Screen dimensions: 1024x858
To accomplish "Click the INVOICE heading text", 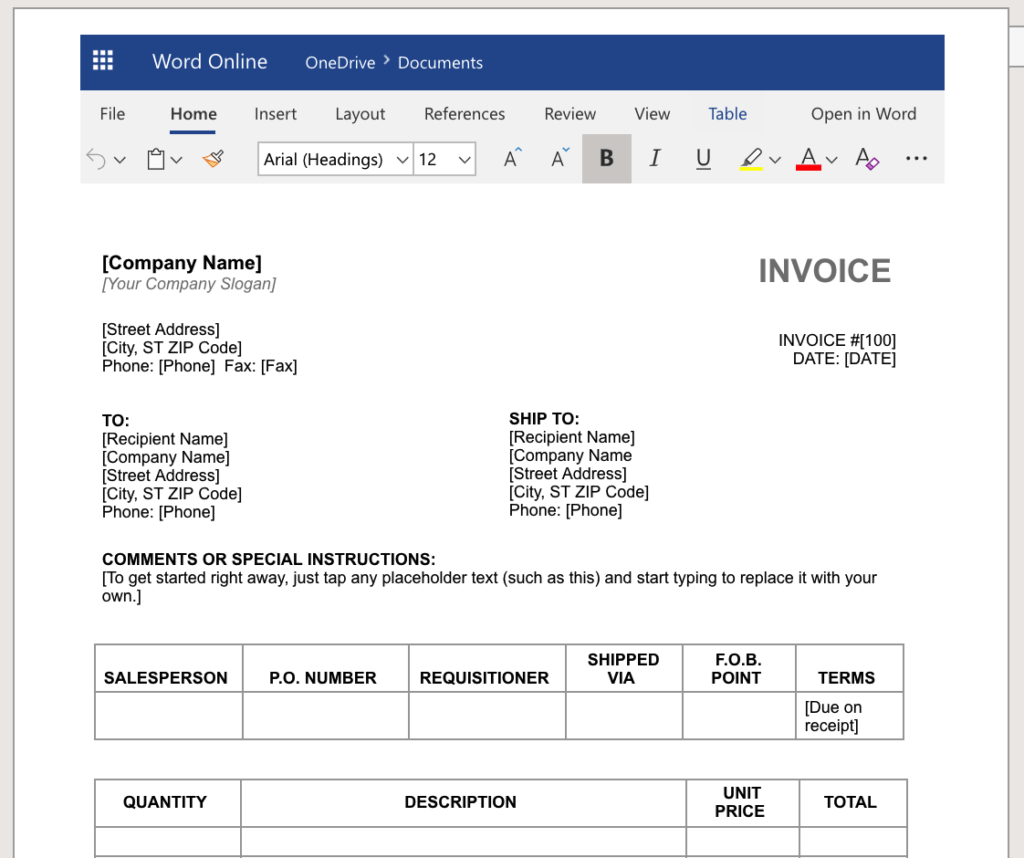I will click(824, 270).
